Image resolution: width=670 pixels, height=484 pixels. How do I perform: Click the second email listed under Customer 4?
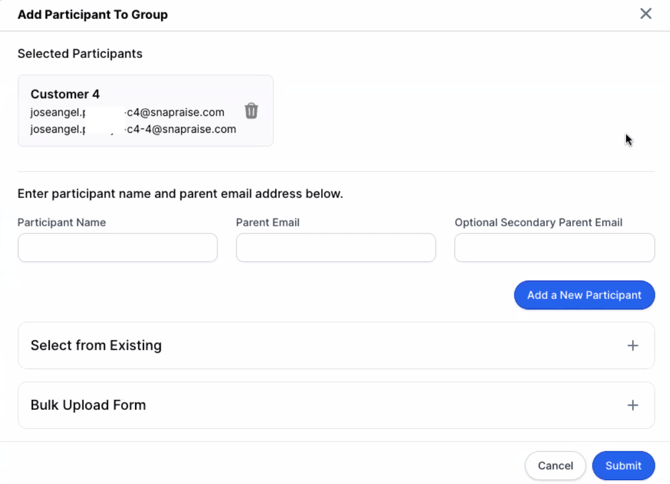(133, 129)
